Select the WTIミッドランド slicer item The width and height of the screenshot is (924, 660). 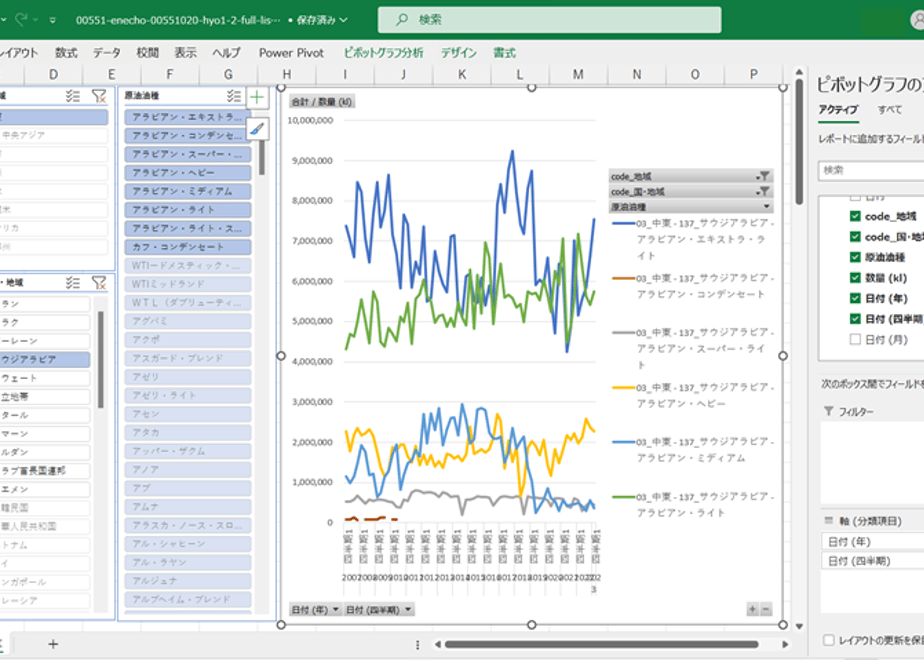(x=188, y=284)
